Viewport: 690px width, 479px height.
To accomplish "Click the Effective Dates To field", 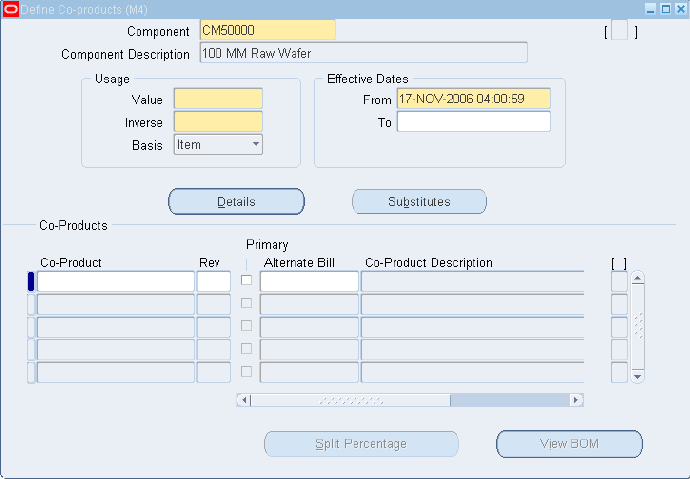I will pyautogui.click(x=473, y=121).
